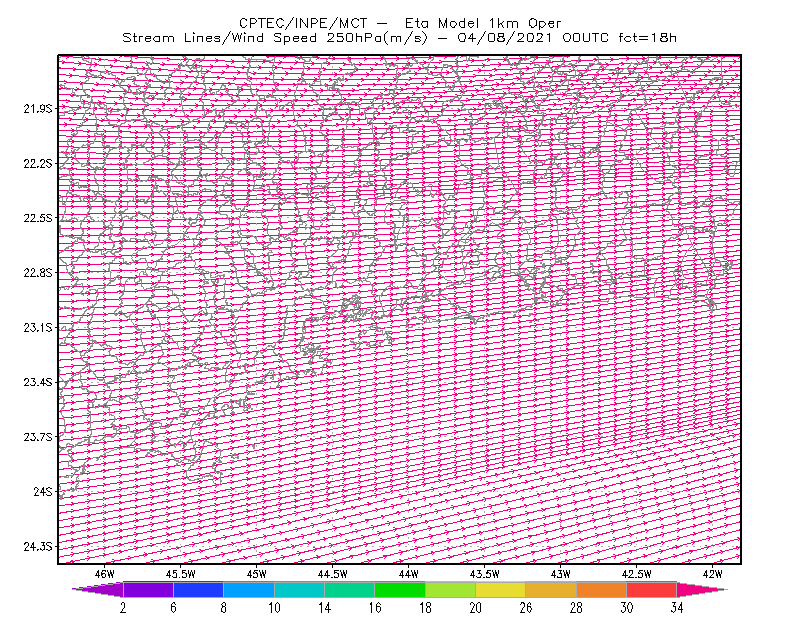Click the bright green swatch between 16 and 18
This screenshot has width=800, height=618.
(400, 589)
